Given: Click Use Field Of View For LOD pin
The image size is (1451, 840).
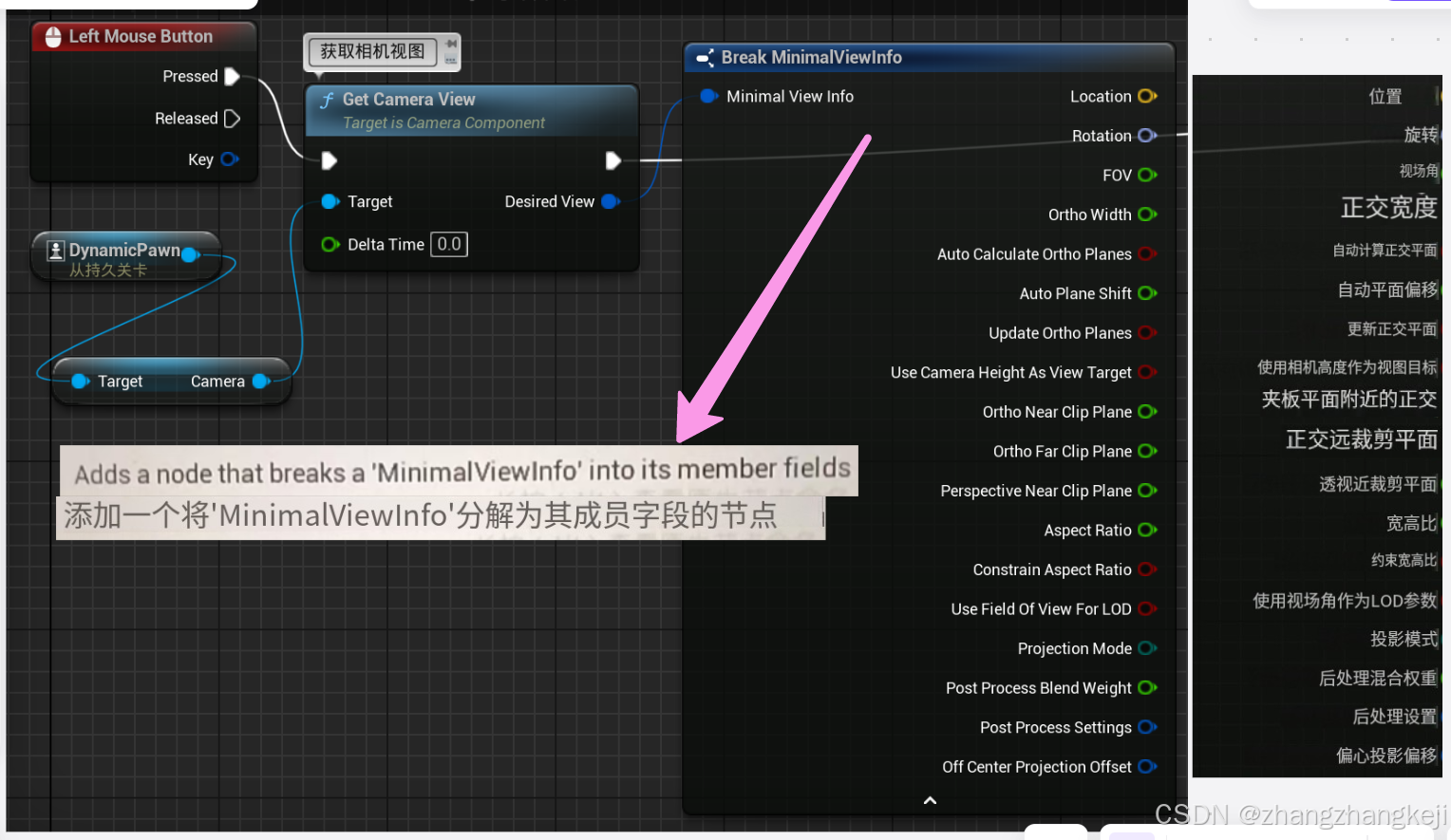Looking at the screenshot, I should click(1147, 608).
